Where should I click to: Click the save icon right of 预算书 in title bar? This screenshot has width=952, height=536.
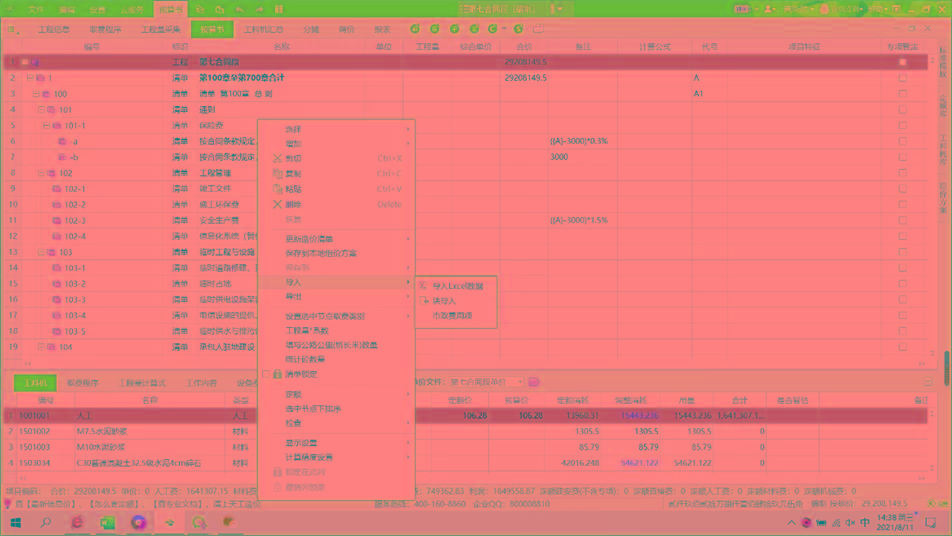[x=200, y=9]
